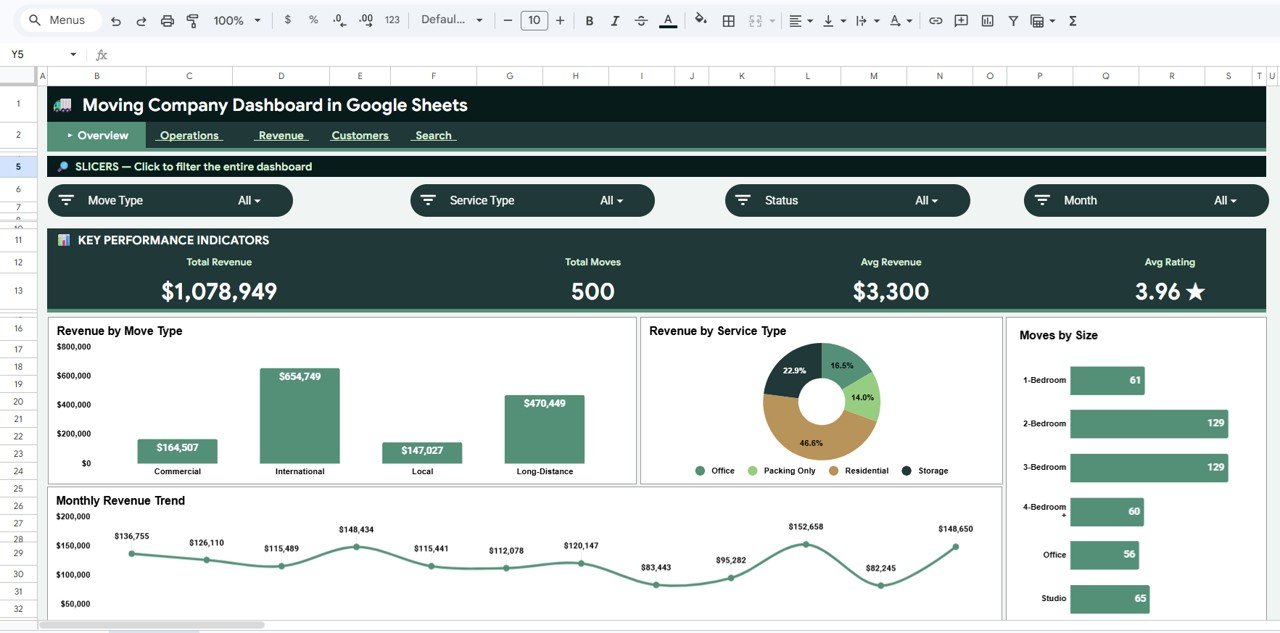Click the font size field showing 10
This screenshot has height=633, width=1280.
pyautogui.click(x=534, y=20)
